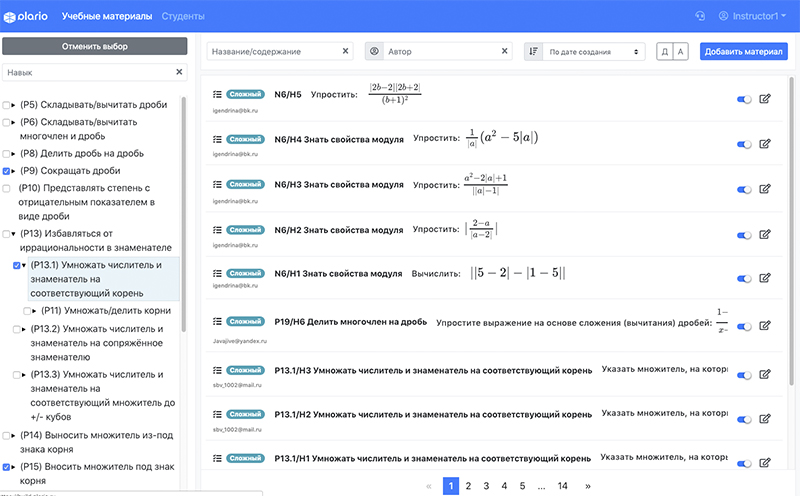Click the Olario logo
The width and height of the screenshot is (800, 496).
click(x=26, y=16)
